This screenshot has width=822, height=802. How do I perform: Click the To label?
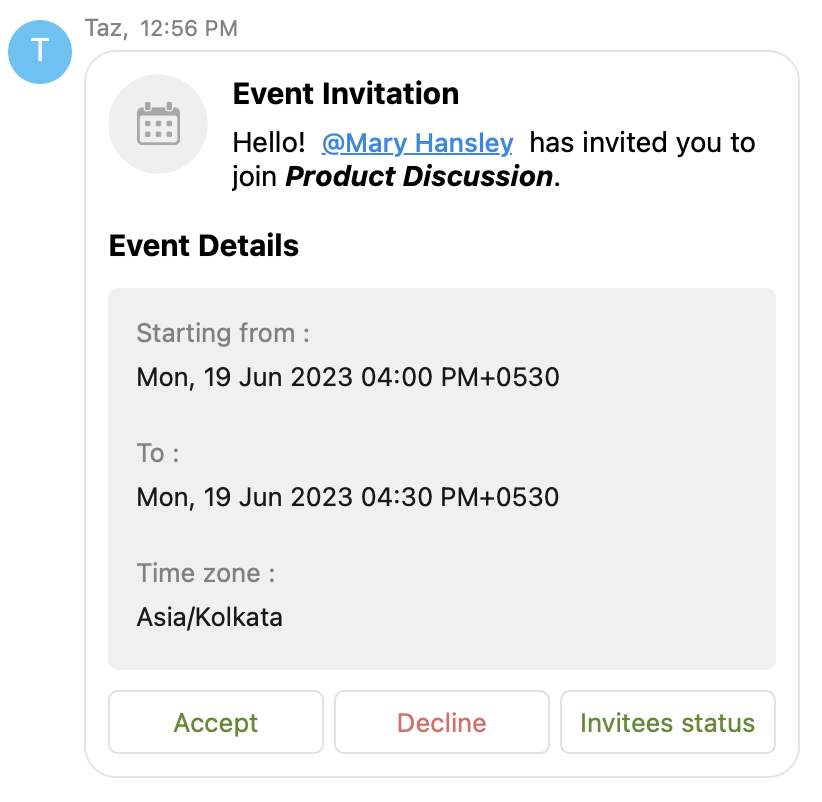point(157,453)
